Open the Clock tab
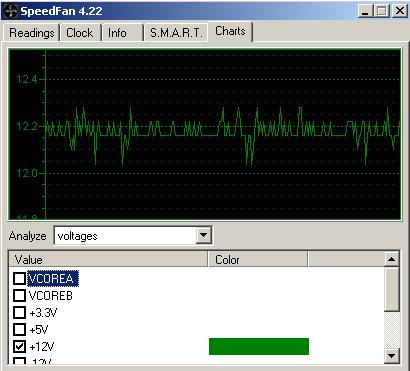 [x=80, y=33]
